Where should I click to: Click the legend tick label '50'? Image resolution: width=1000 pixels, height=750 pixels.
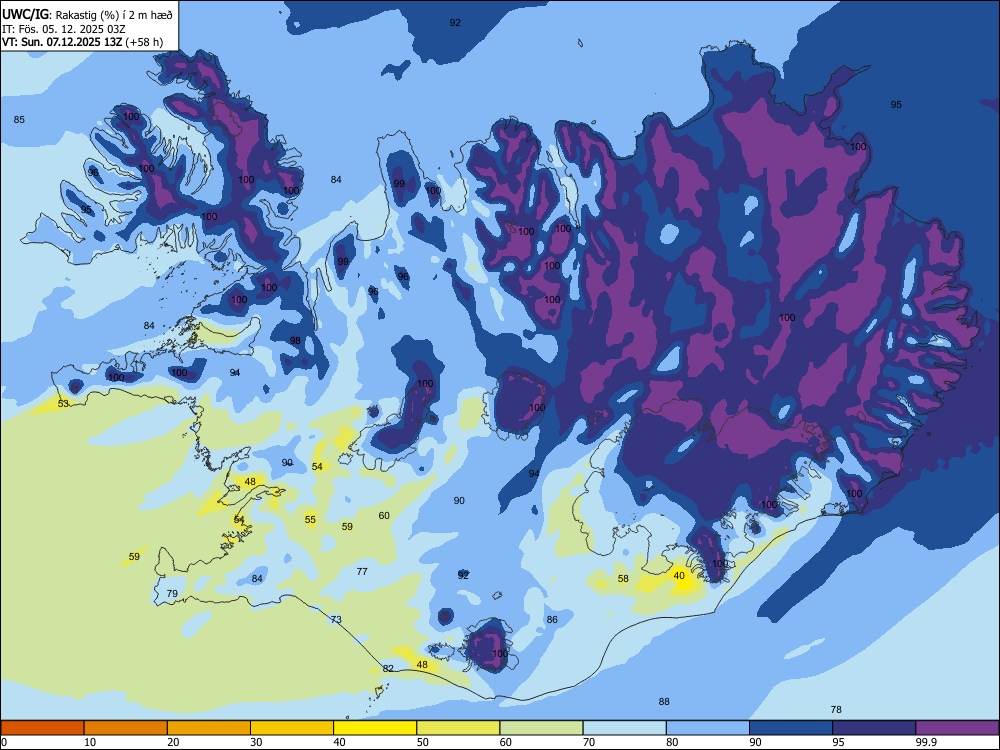[x=423, y=742]
